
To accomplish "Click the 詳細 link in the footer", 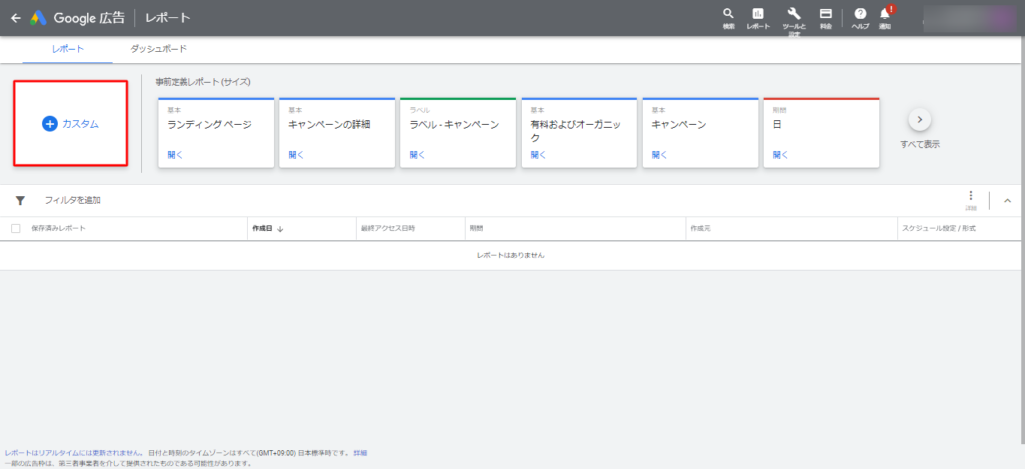I will [x=359, y=453].
